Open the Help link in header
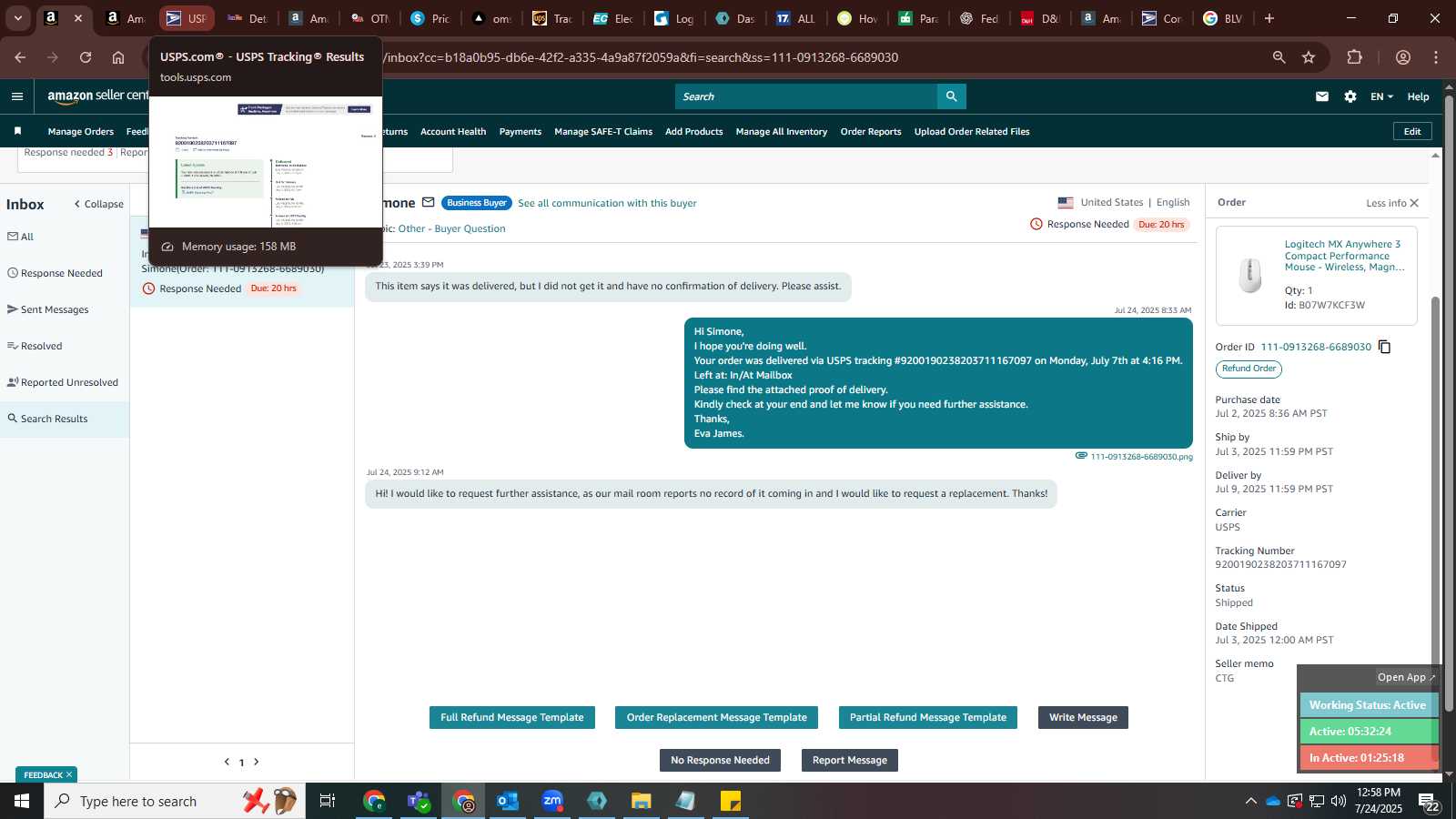 click(1418, 96)
